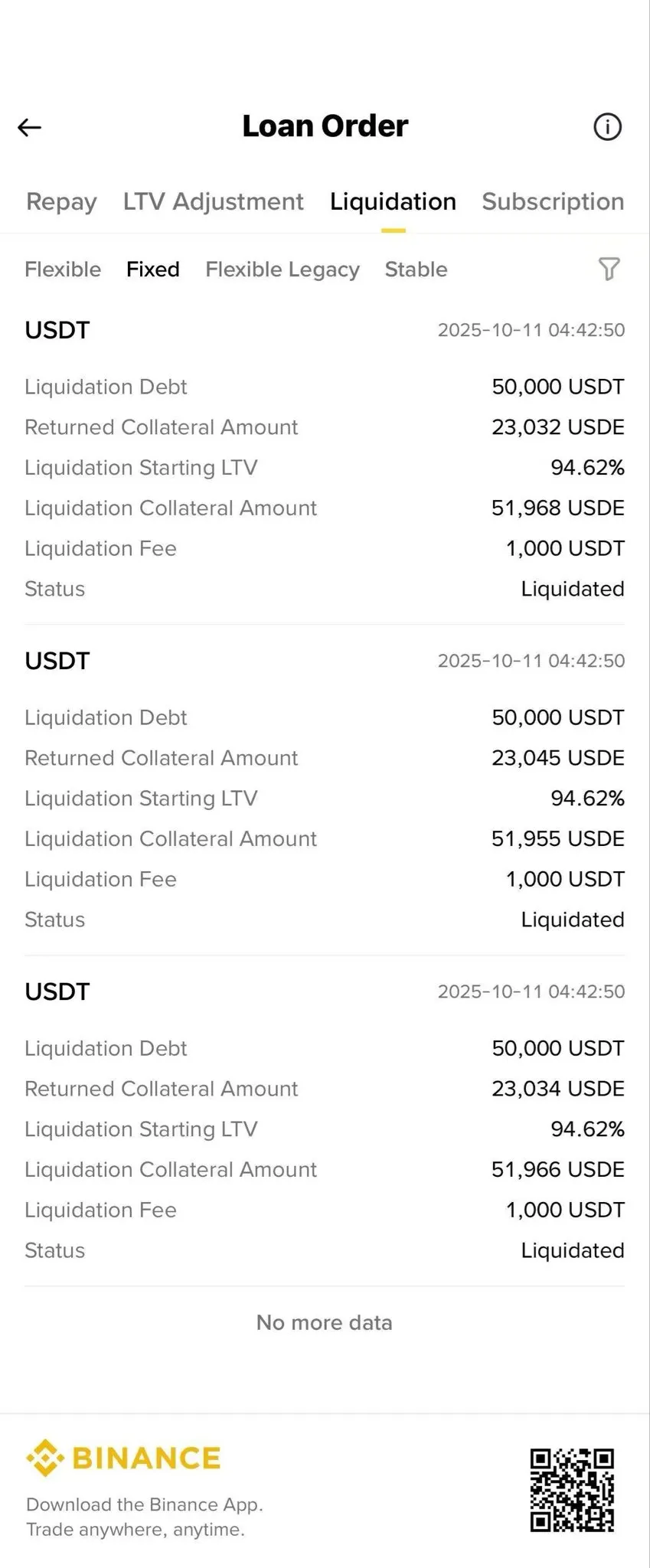Choose the Flexible Legacy filter

pyautogui.click(x=283, y=269)
